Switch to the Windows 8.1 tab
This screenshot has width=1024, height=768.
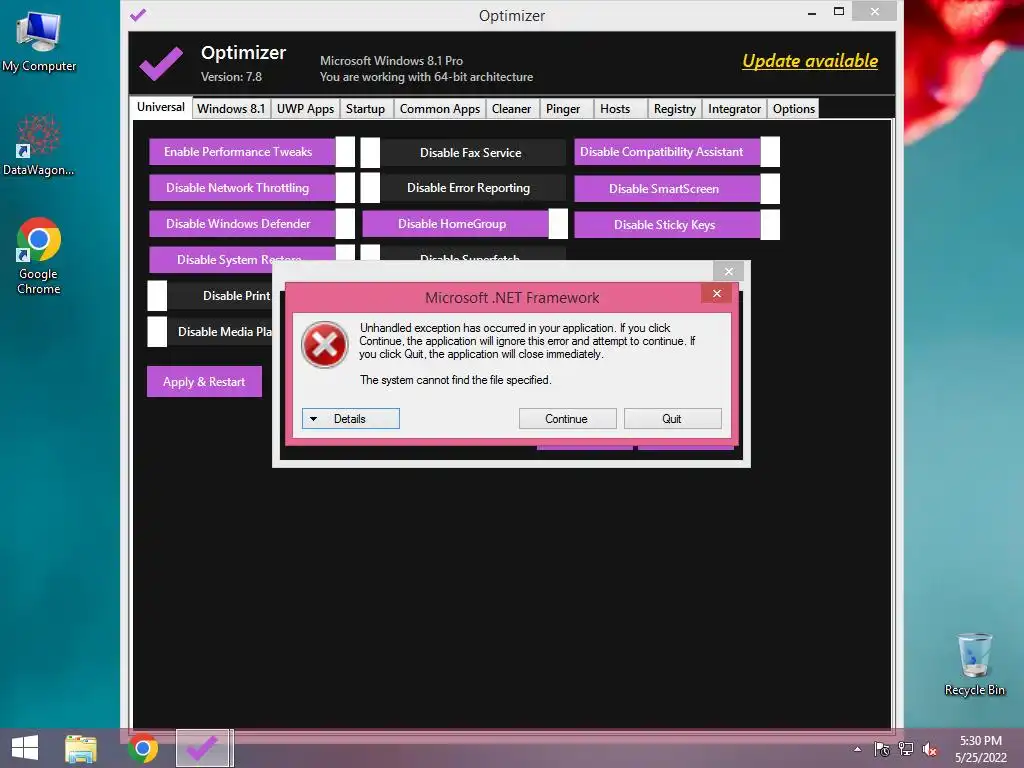click(x=231, y=108)
